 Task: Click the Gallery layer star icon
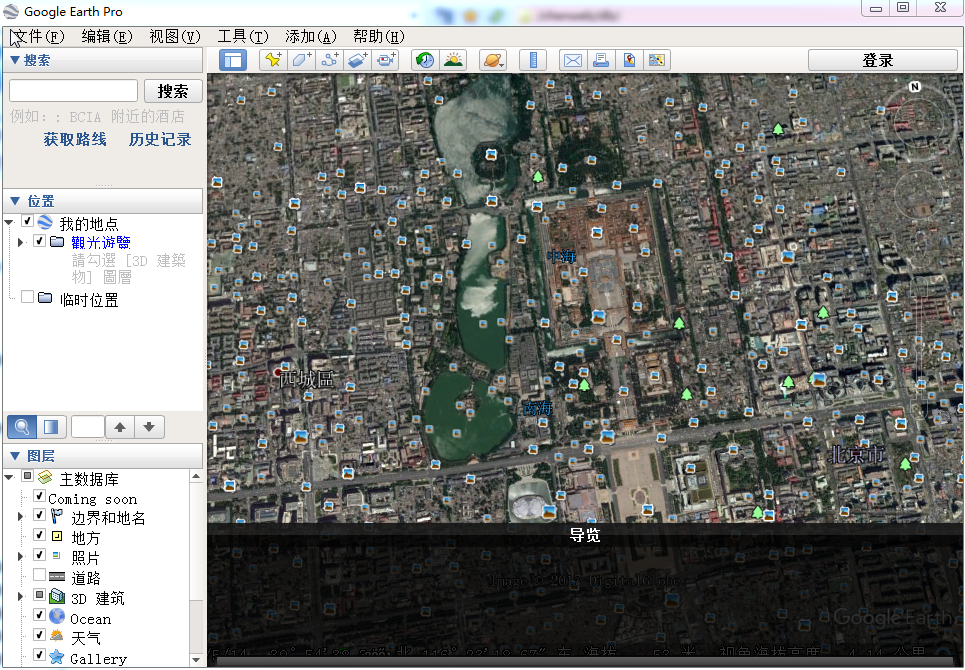[57, 656]
